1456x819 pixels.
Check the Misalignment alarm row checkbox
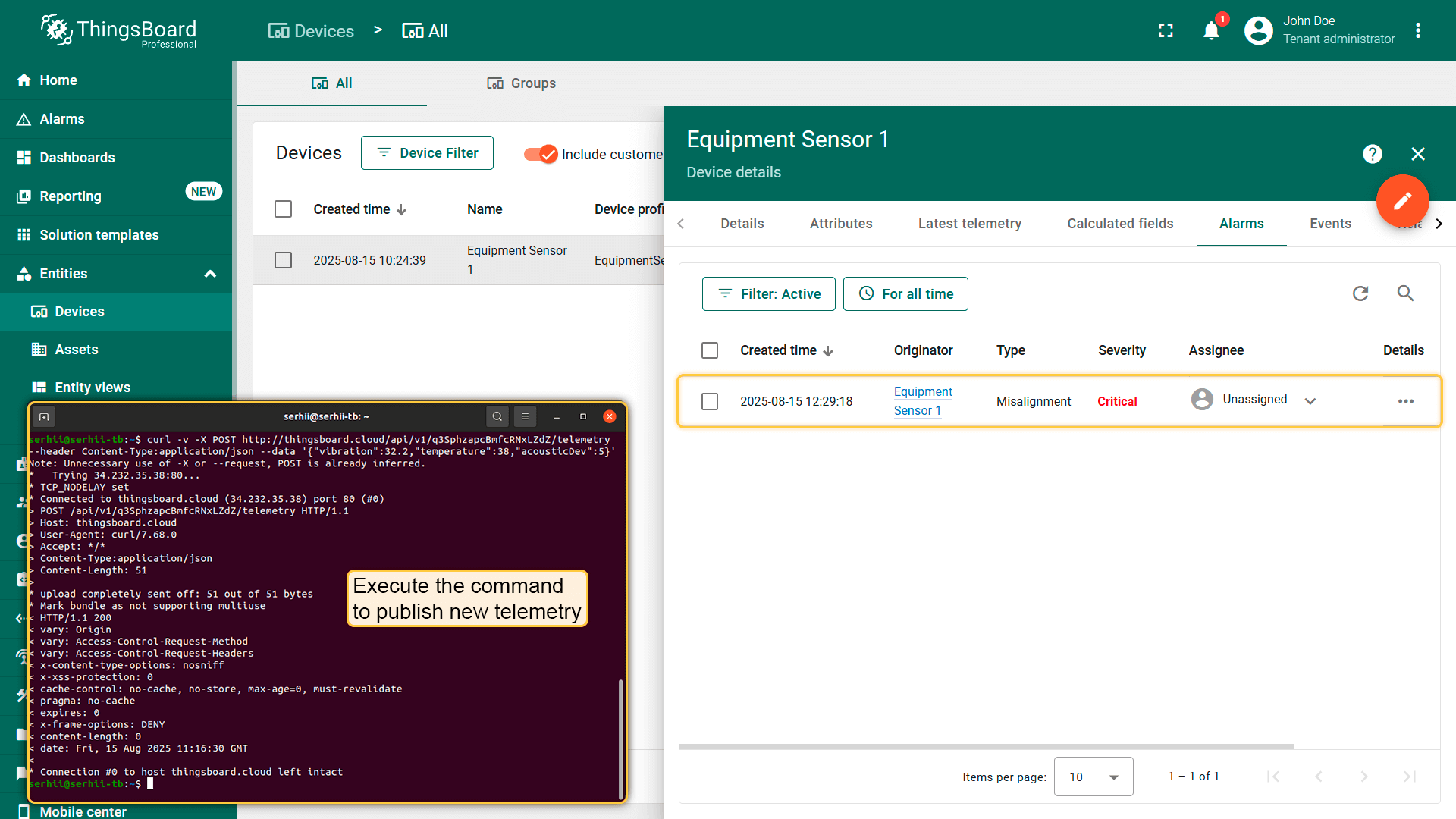[x=710, y=401]
